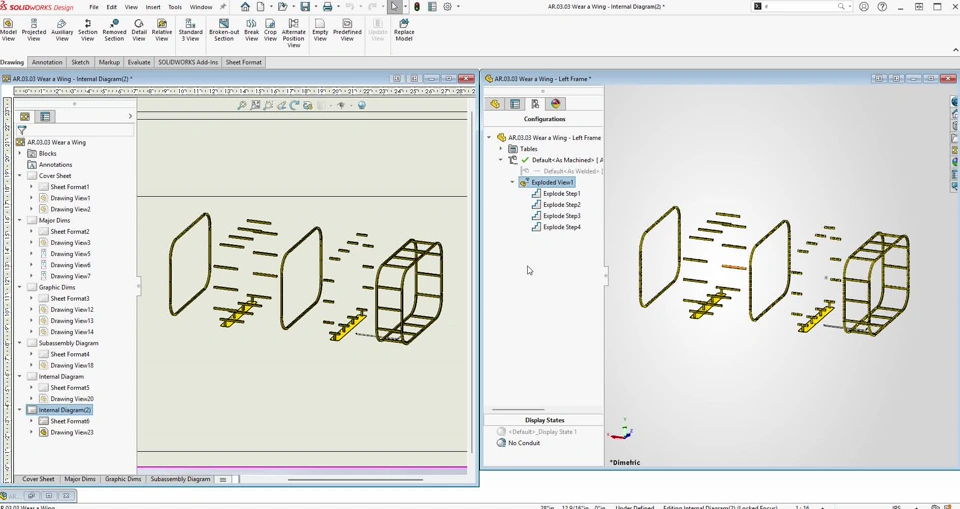Open the Sheet Format ribbon tab
Image resolution: width=960 pixels, height=509 pixels.
(244, 62)
